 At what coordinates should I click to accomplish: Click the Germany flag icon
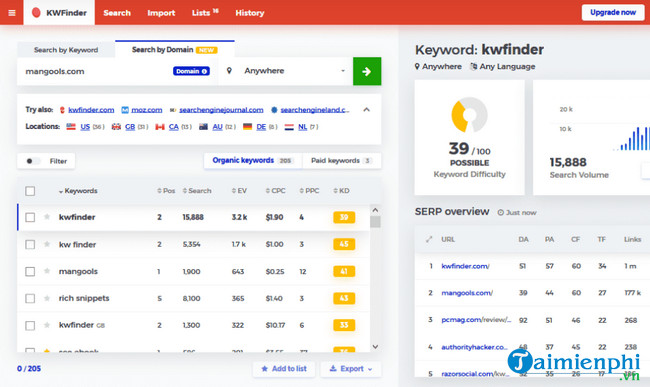247,126
